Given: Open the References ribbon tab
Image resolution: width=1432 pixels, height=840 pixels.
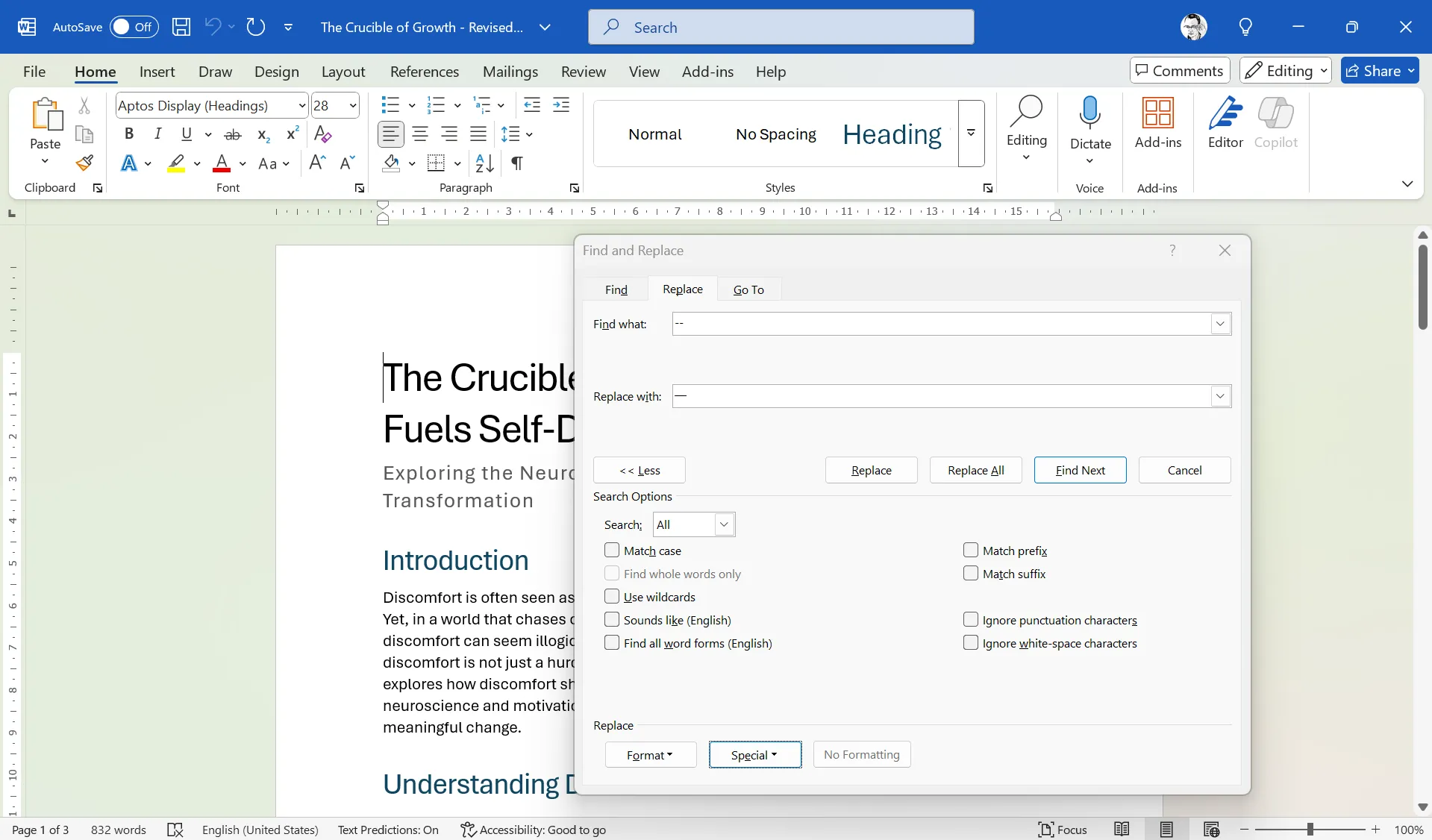Looking at the screenshot, I should [x=424, y=72].
